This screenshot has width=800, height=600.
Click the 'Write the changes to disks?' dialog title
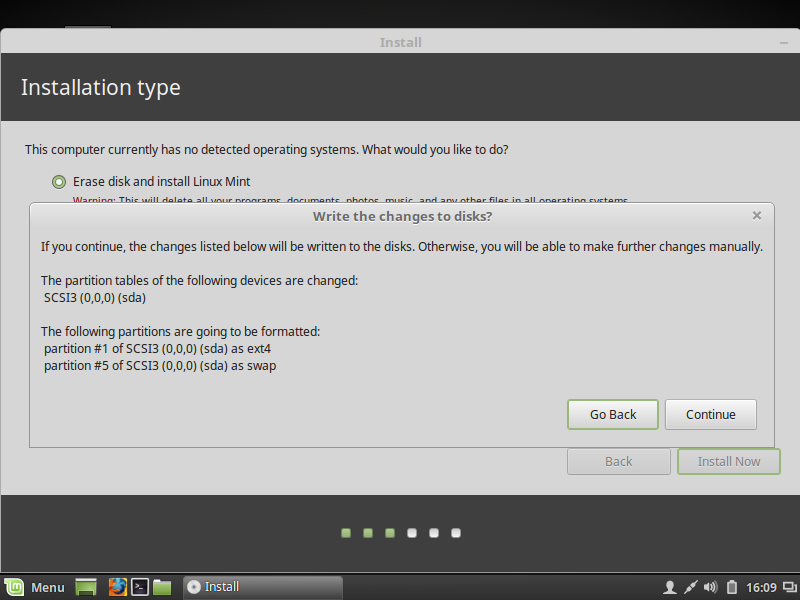coord(402,216)
